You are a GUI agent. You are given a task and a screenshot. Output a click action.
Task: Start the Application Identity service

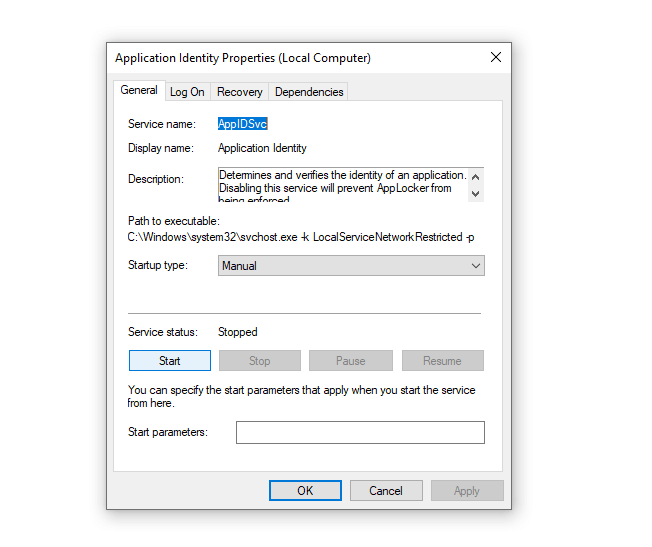[x=170, y=361]
